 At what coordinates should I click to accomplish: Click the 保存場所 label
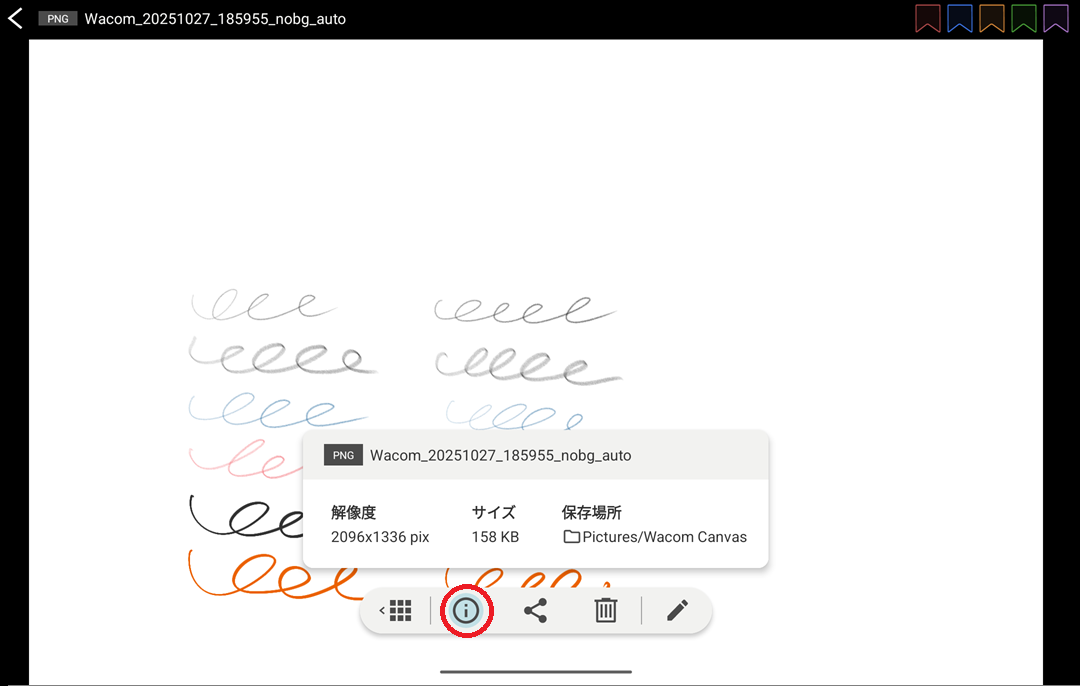pos(592,512)
